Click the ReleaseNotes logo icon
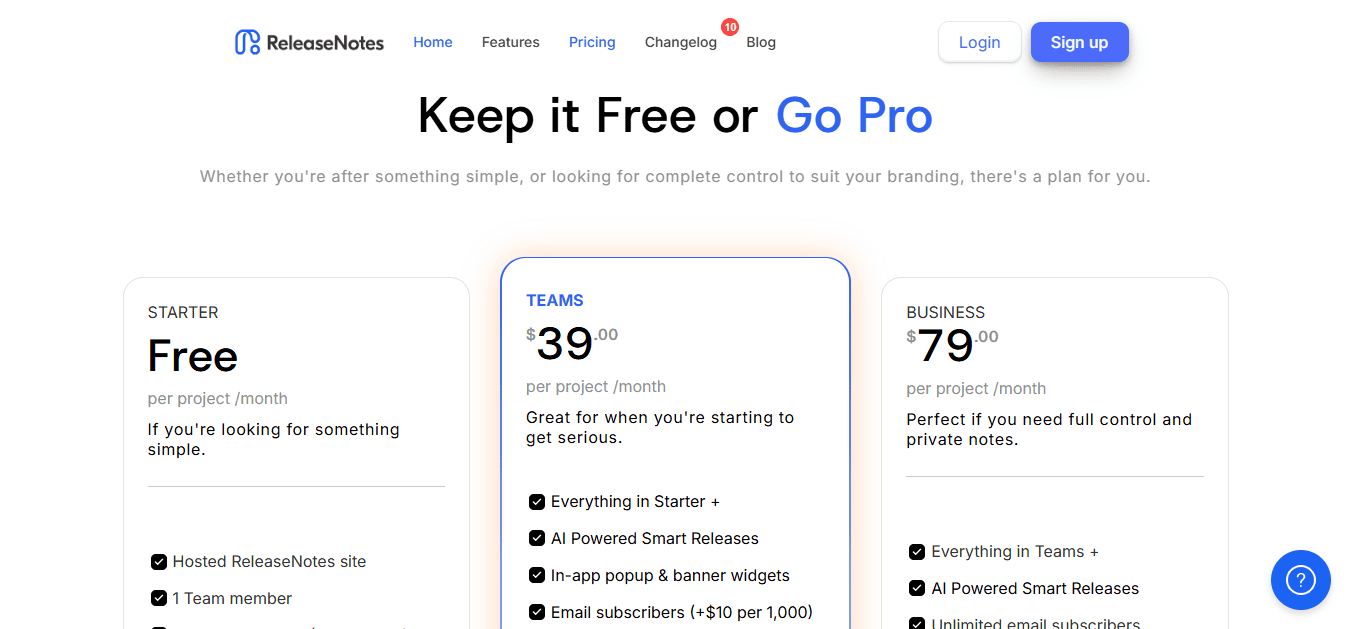The image size is (1351, 629). 247,42
